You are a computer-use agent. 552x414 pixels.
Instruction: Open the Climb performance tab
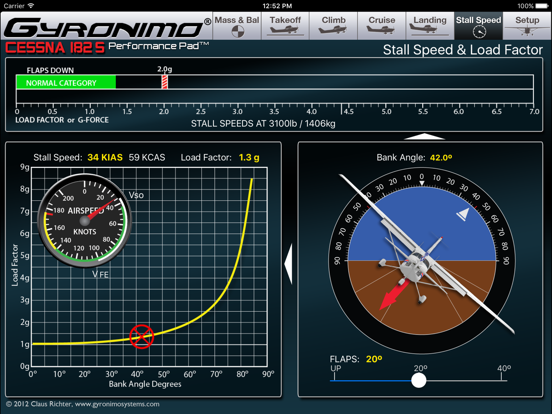pyautogui.click(x=333, y=26)
